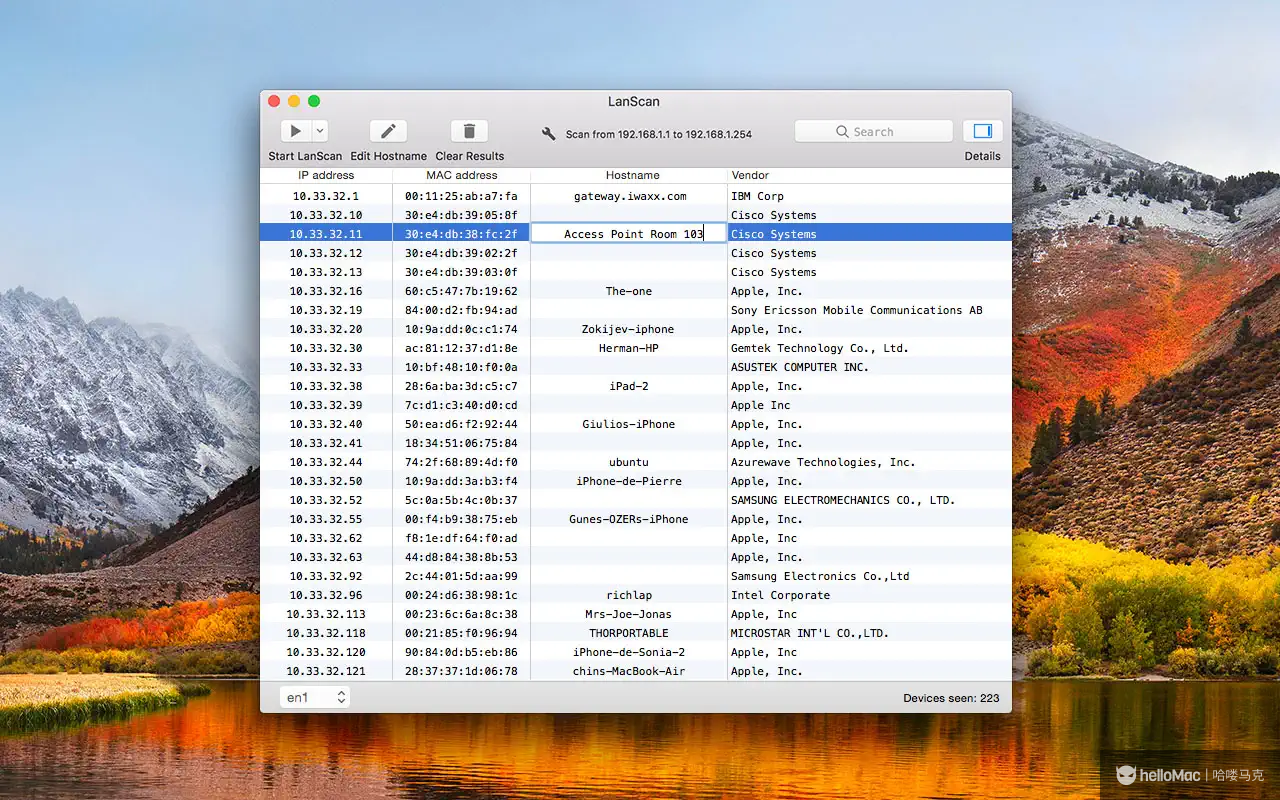Sort by the MAC address column header
Viewport: 1280px width, 800px height.
pyautogui.click(x=461, y=175)
